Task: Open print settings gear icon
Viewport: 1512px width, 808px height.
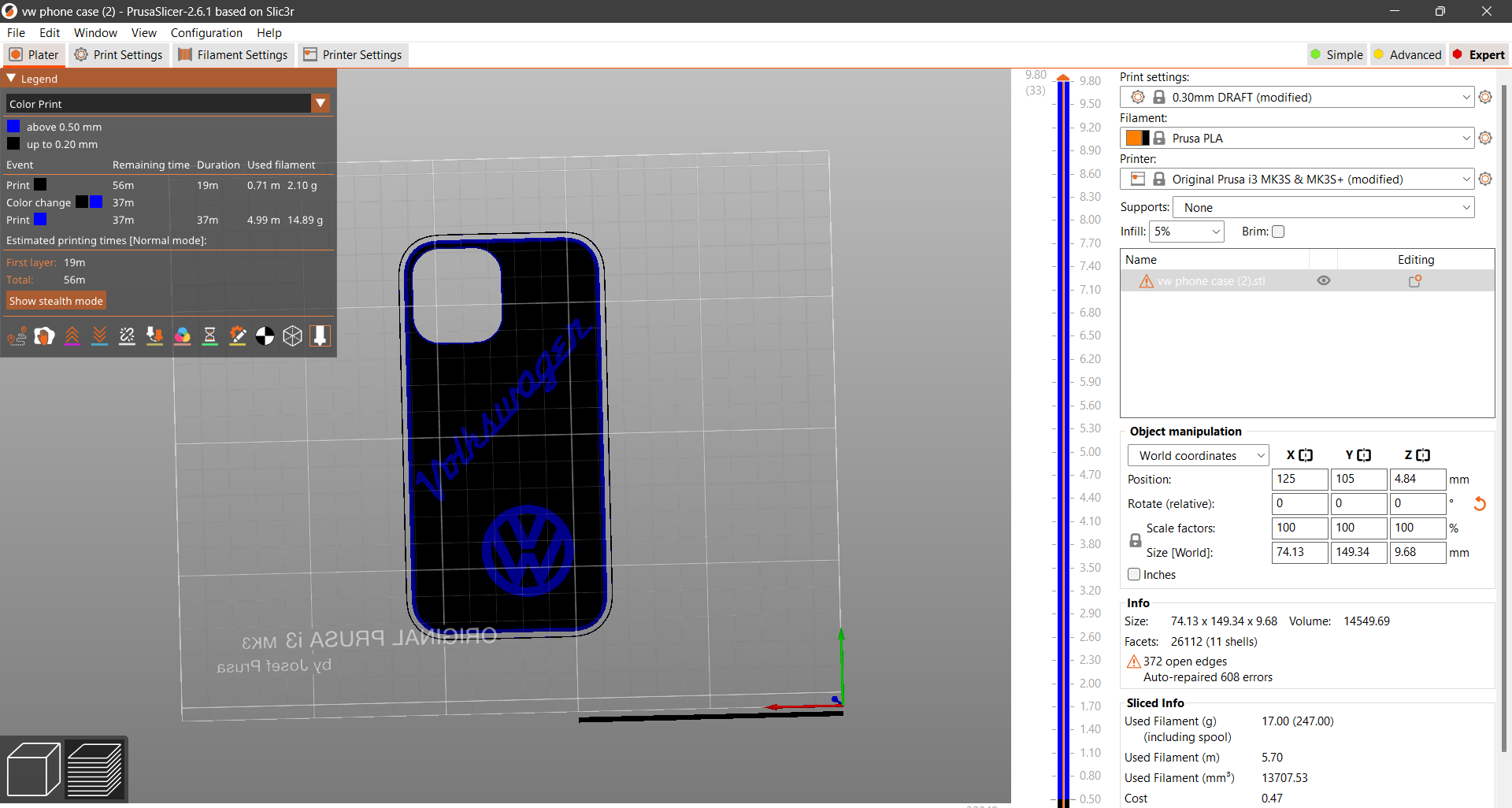Action: tap(1485, 97)
